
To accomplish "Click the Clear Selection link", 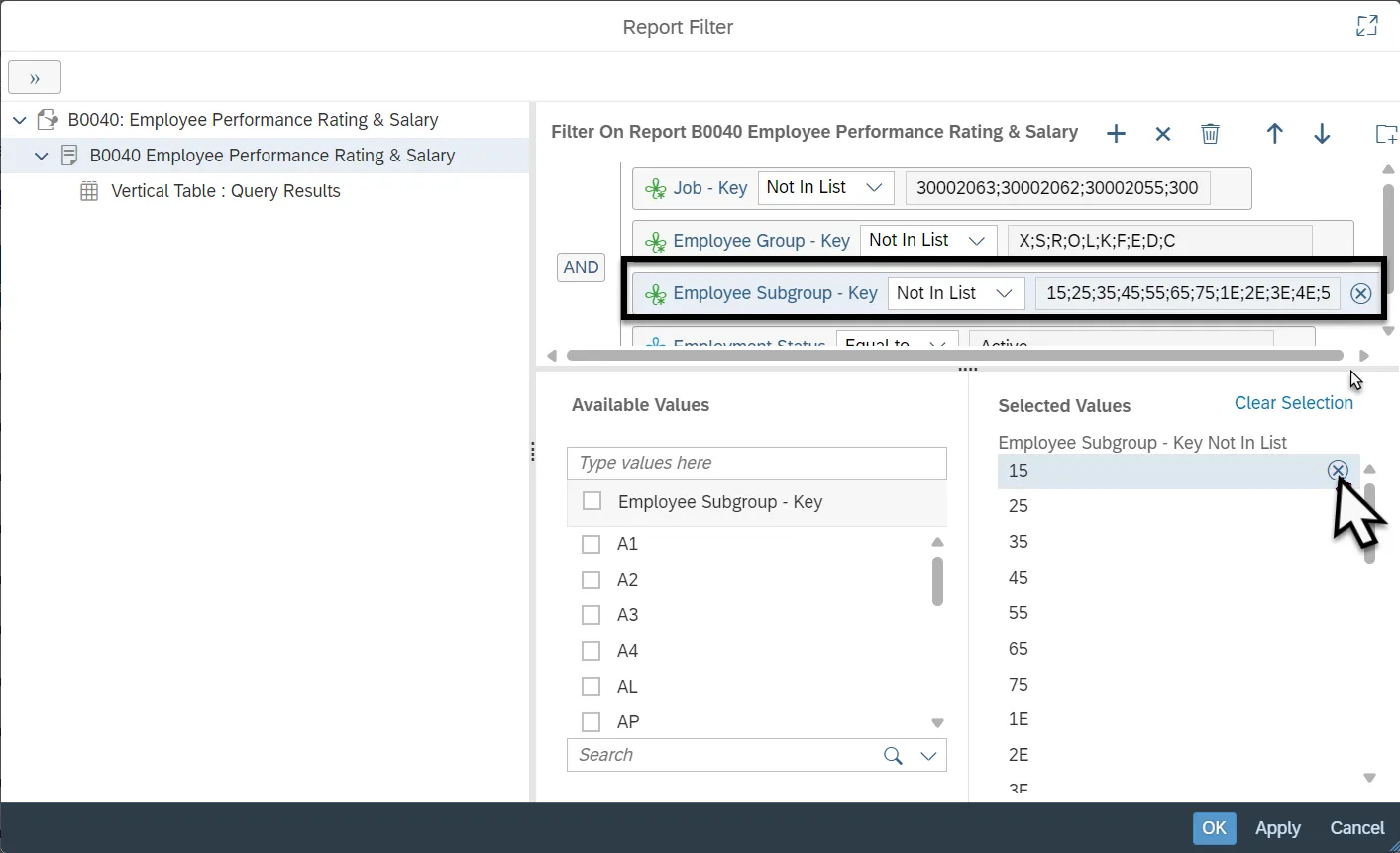I will pos(1293,403).
